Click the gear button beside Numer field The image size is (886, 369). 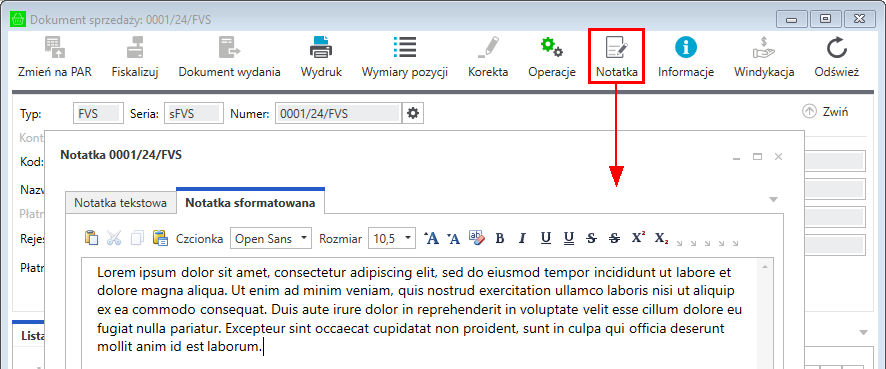(413, 114)
